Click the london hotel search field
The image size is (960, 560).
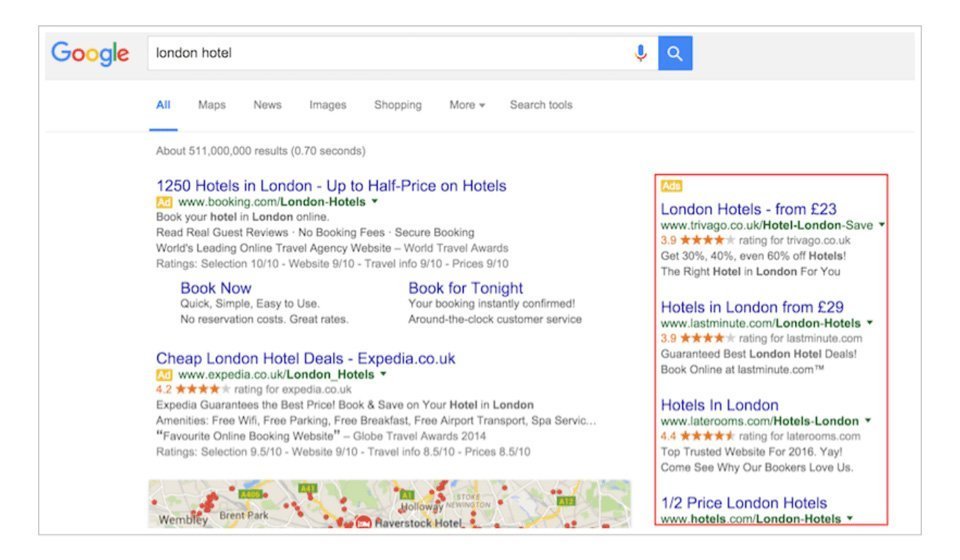(x=389, y=53)
